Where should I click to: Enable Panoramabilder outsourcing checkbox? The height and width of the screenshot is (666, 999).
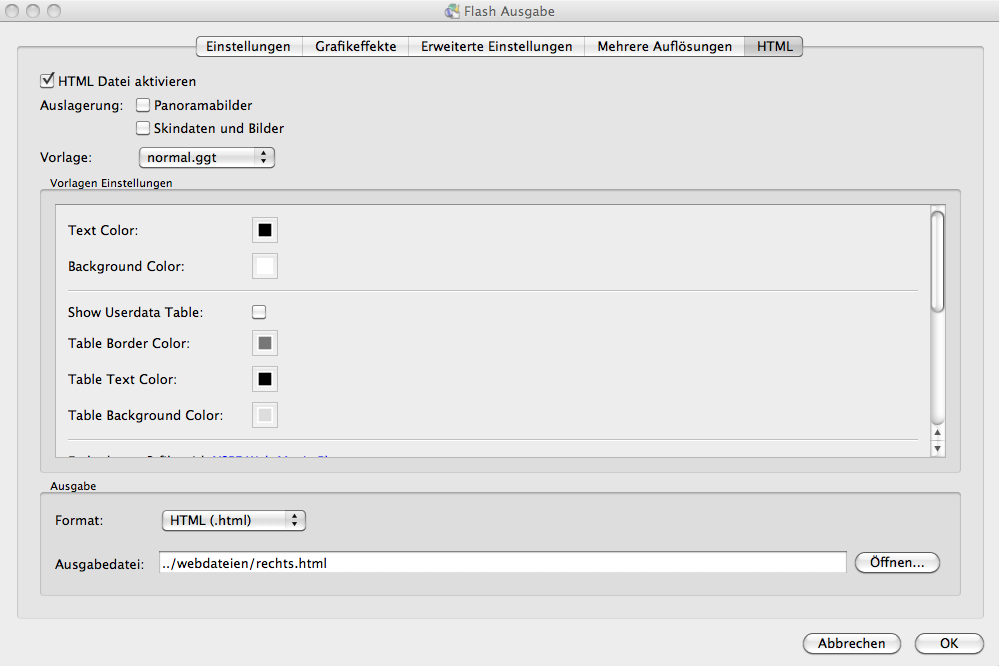point(143,105)
